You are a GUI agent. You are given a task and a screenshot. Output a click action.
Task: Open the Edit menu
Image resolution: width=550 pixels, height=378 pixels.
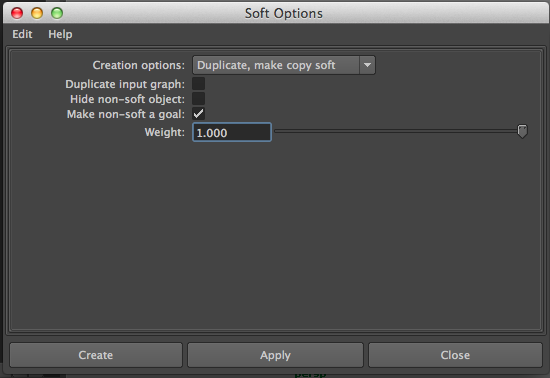coord(22,34)
